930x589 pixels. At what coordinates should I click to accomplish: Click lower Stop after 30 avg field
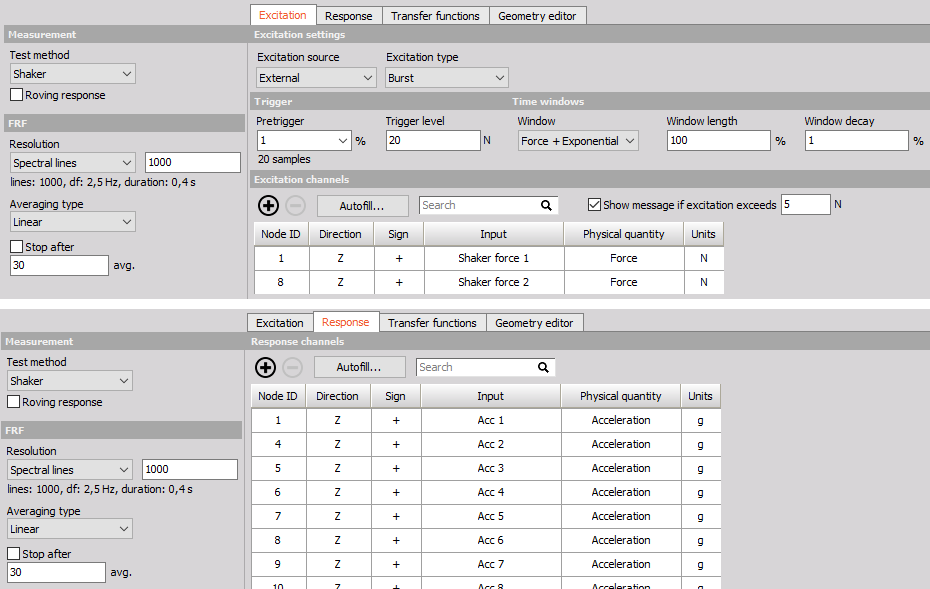point(56,572)
